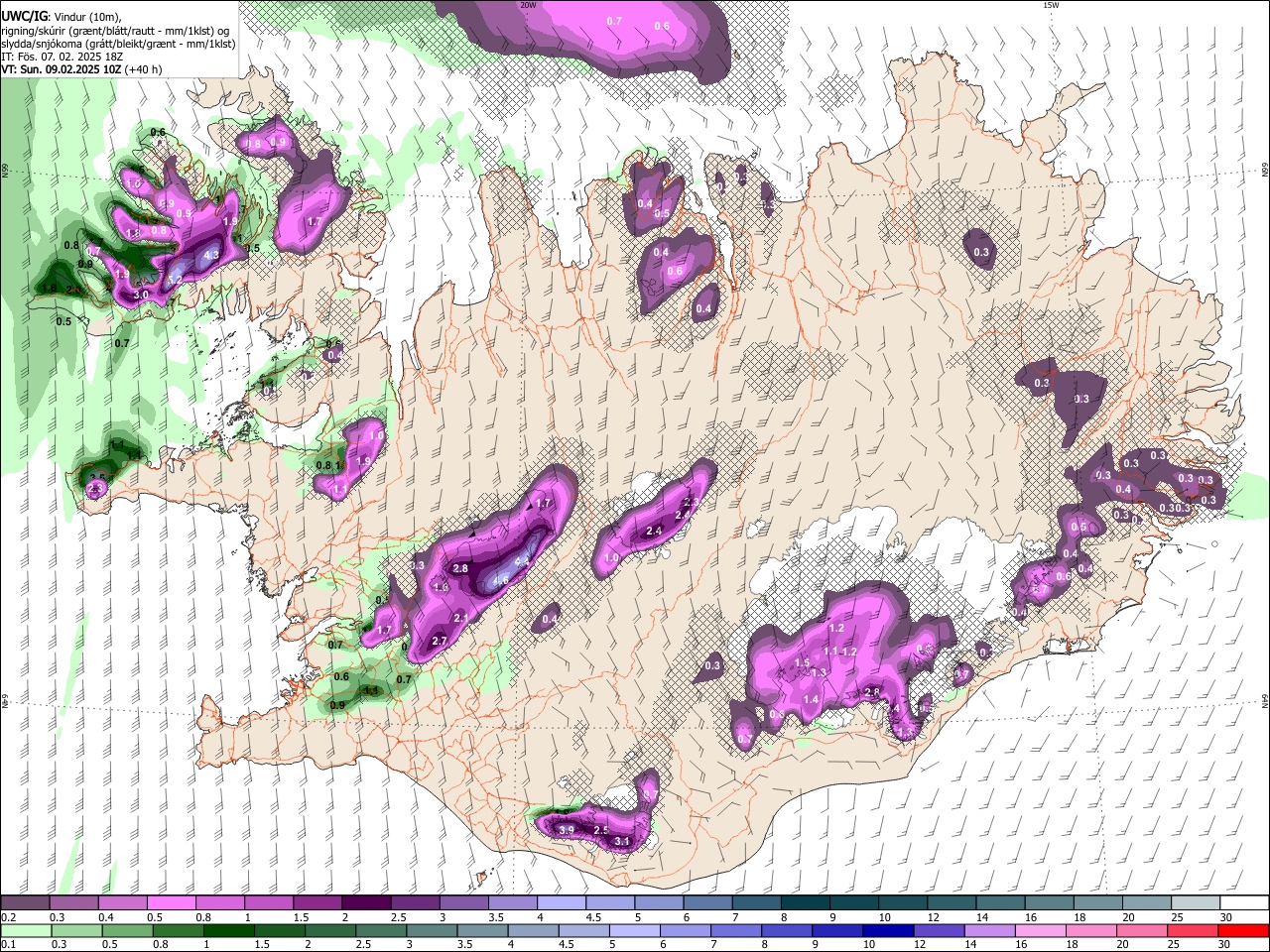
Task: Click the 'slydda/snjókoma' legend description line
Action: [119, 44]
